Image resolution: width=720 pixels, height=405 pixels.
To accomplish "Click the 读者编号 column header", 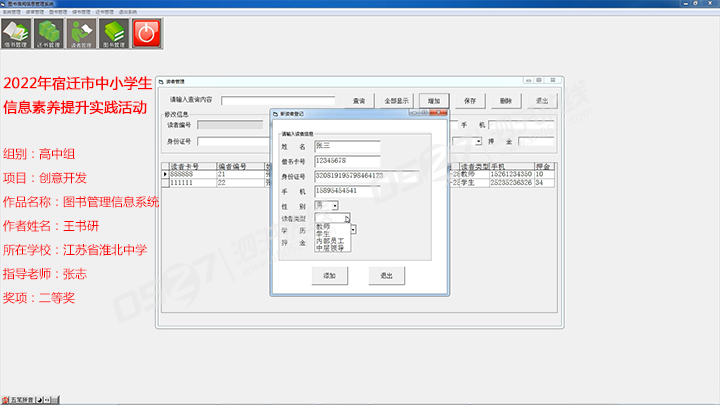I will tap(240, 166).
